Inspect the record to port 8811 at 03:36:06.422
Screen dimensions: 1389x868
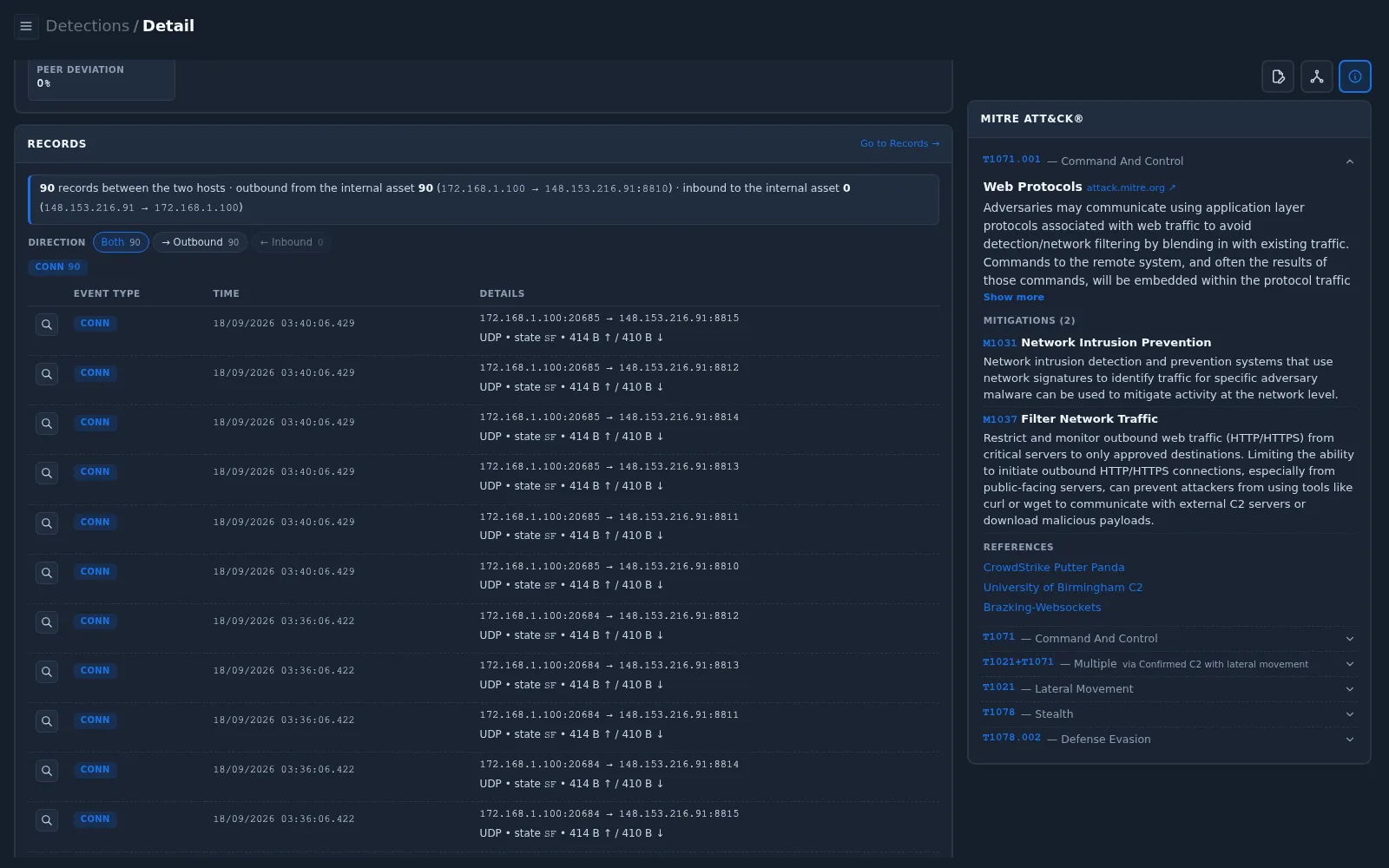click(47, 721)
